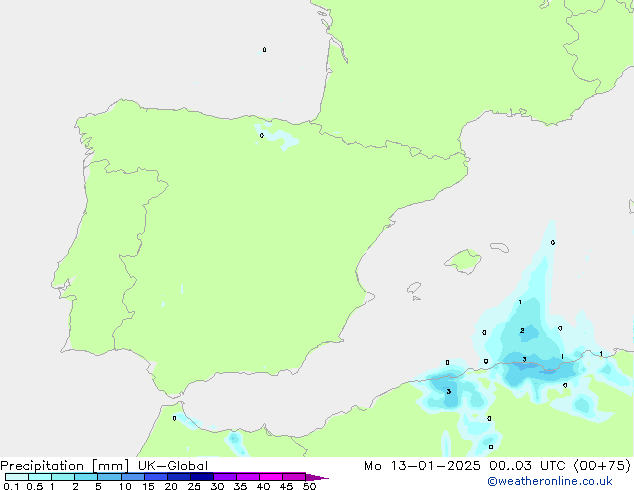Viewport: 634px width, 490px height.
Task: Select the date text 'Mo 13-01-2025'
Action: pyautogui.click(x=422, y=466)
